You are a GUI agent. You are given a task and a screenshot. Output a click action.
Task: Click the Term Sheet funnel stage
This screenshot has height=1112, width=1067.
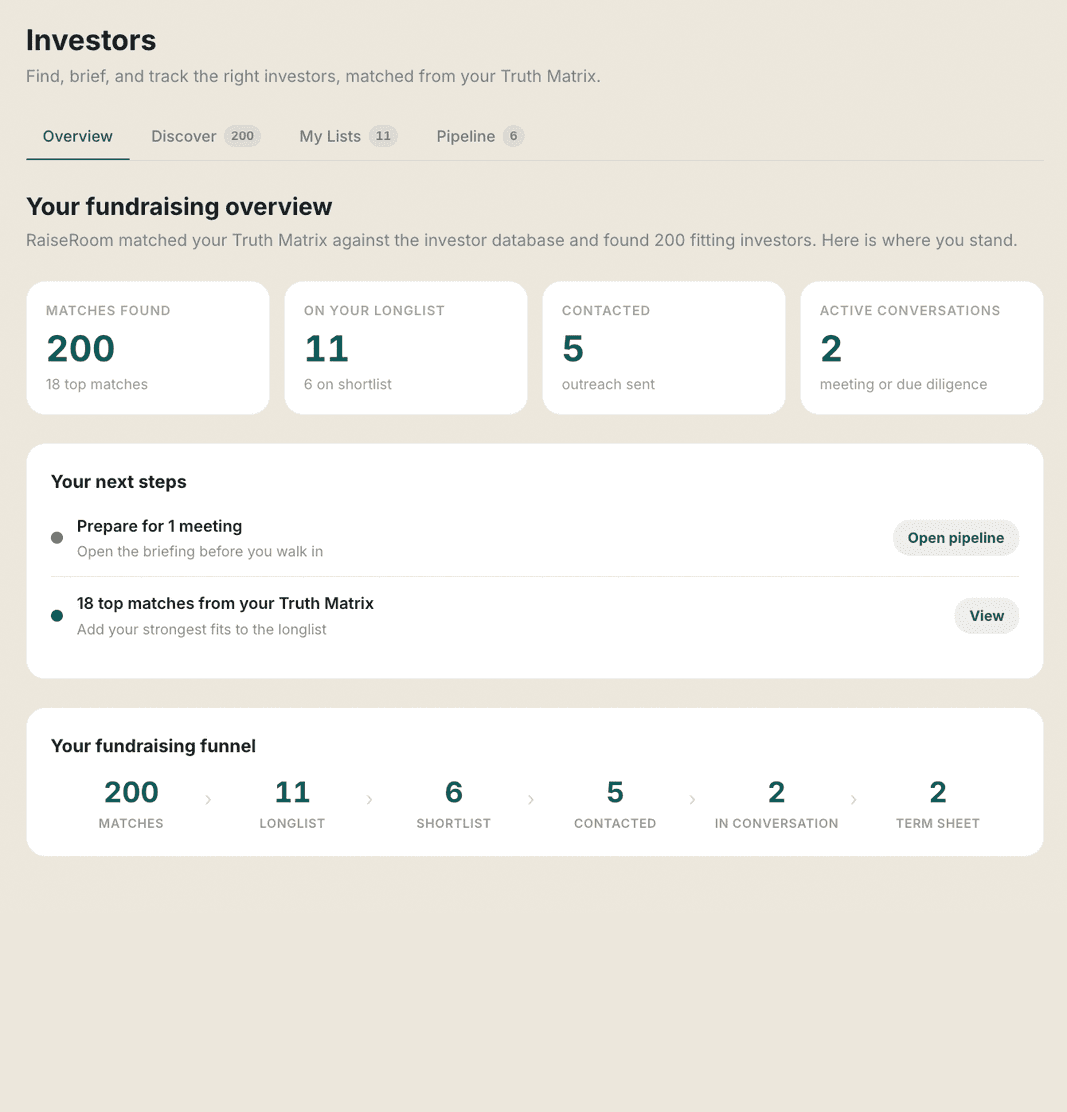[937, 804]
